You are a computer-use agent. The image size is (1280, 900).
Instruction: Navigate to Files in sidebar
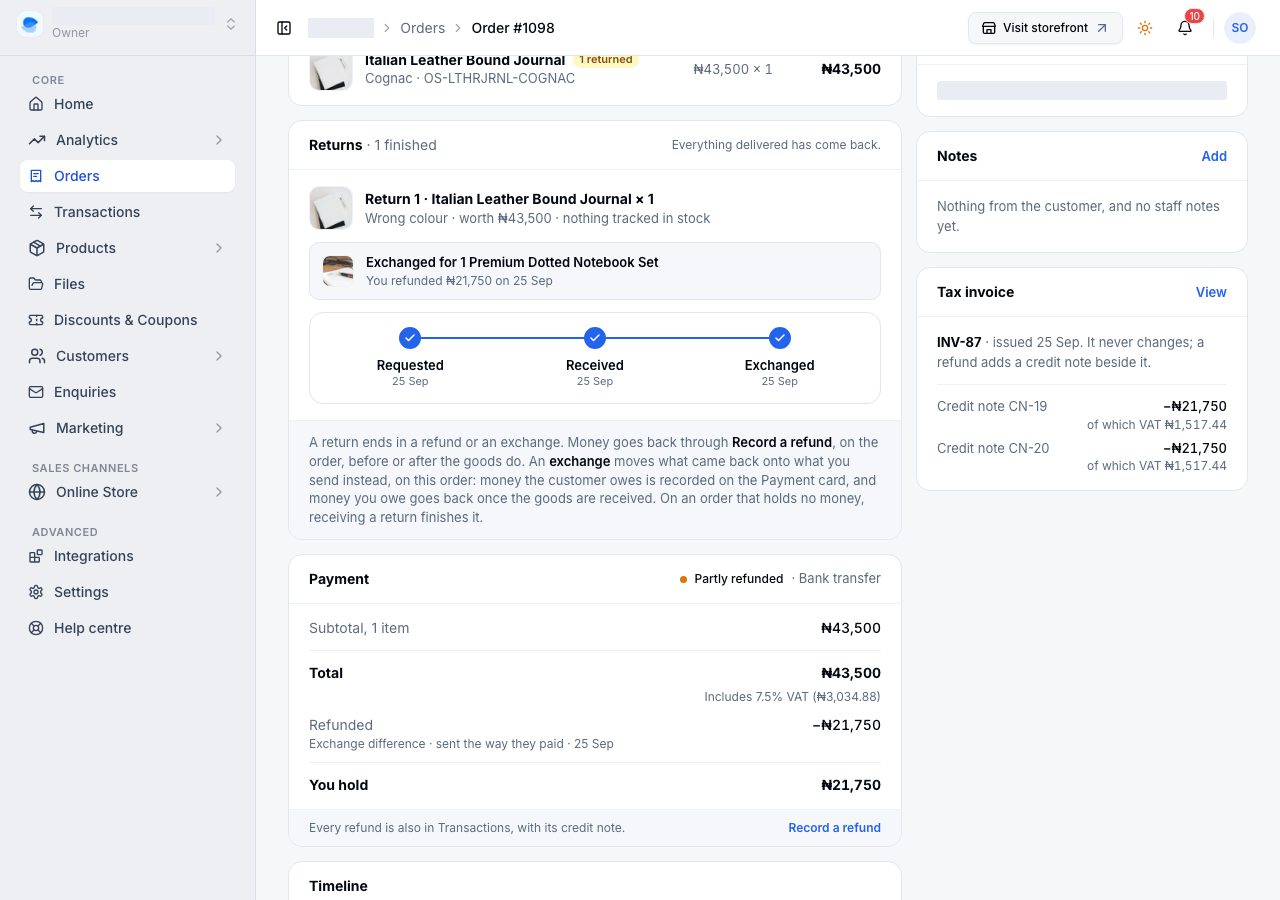point(128,284)
